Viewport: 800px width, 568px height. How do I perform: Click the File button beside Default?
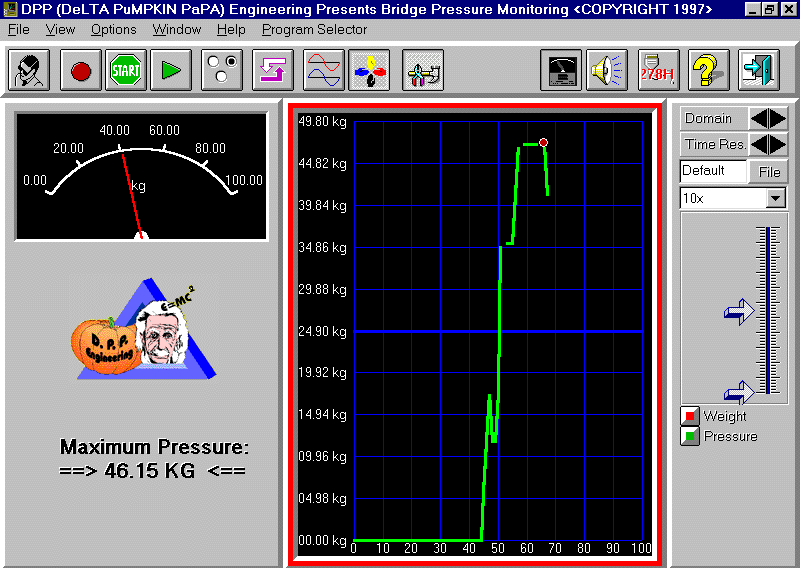pos(769,172)
